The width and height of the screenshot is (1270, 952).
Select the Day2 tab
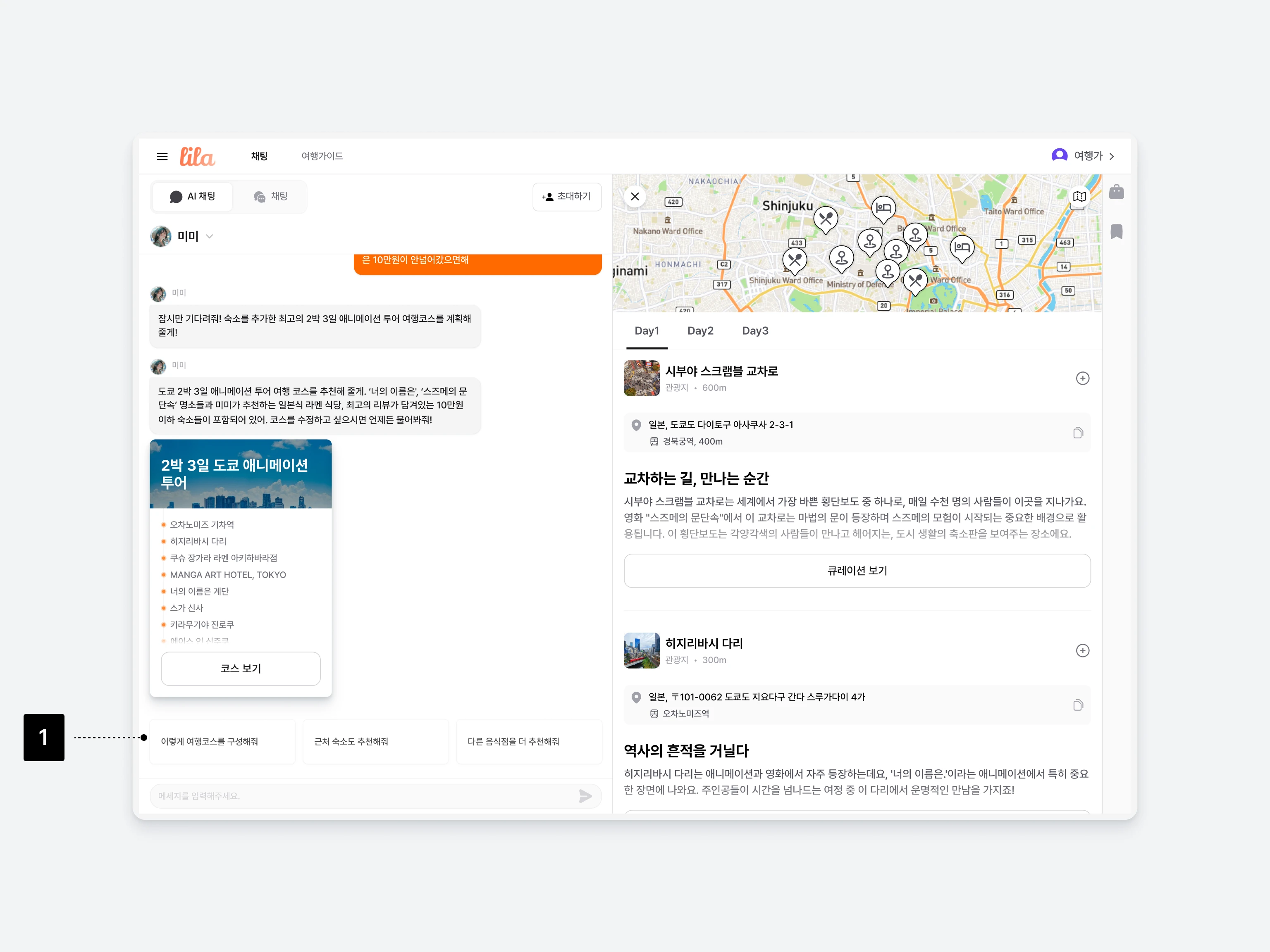[x=700, y=331]
